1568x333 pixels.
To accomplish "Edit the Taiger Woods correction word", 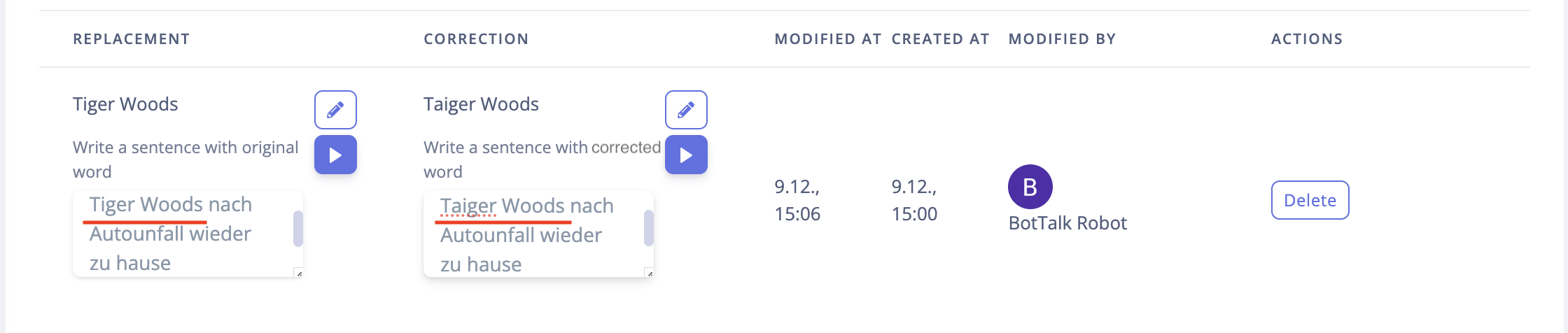I will (686, 110).
